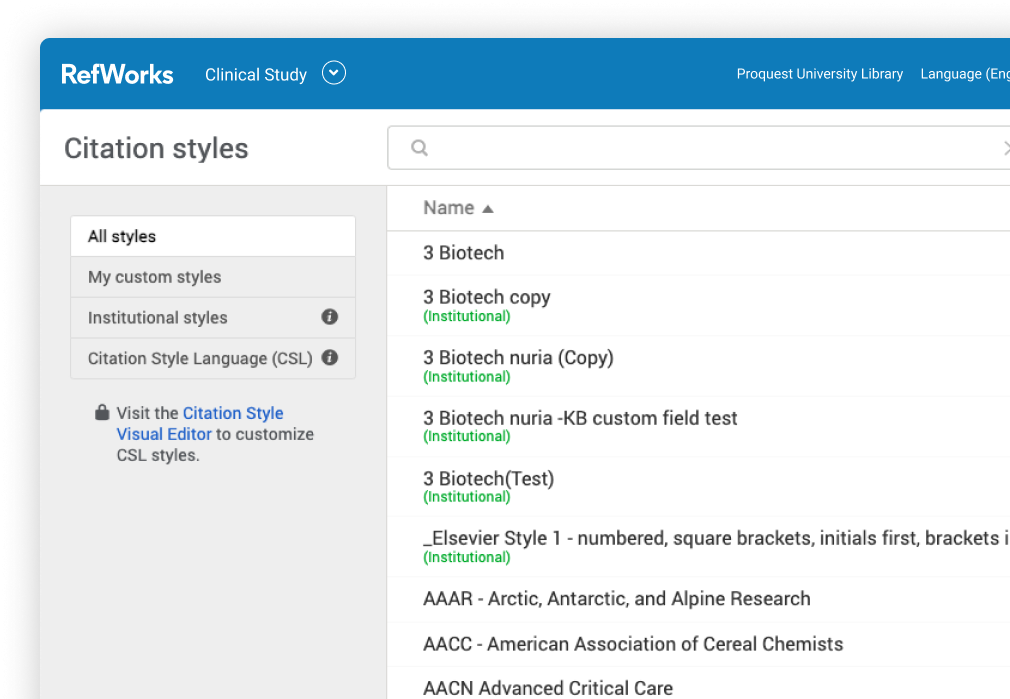Open Proquest University Library link
This screenshot has height=699, width=1010.
point(819,74)
